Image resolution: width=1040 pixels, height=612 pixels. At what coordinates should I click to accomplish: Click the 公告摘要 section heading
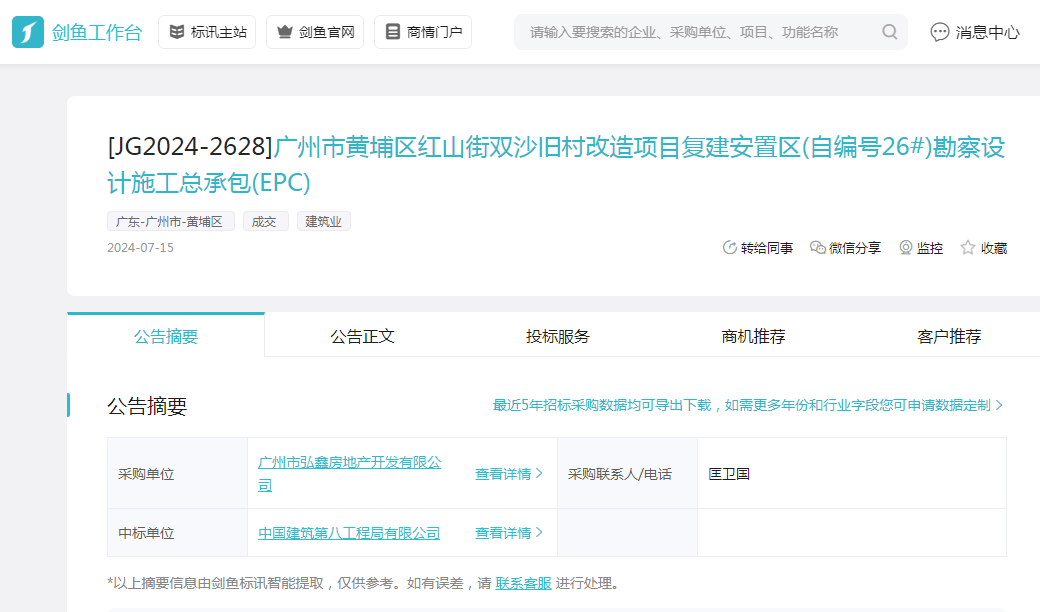coord(147,406)
